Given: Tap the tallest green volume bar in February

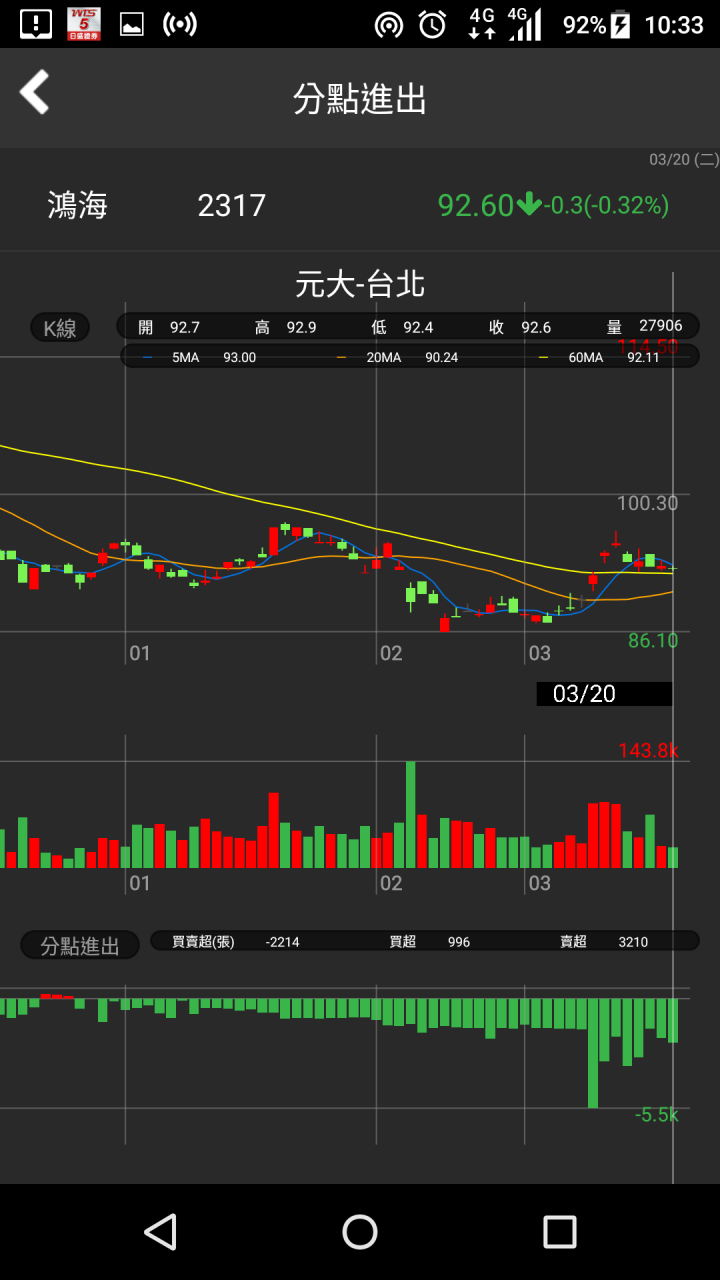Looking at the screenshot, I should (x=411, y=814).
